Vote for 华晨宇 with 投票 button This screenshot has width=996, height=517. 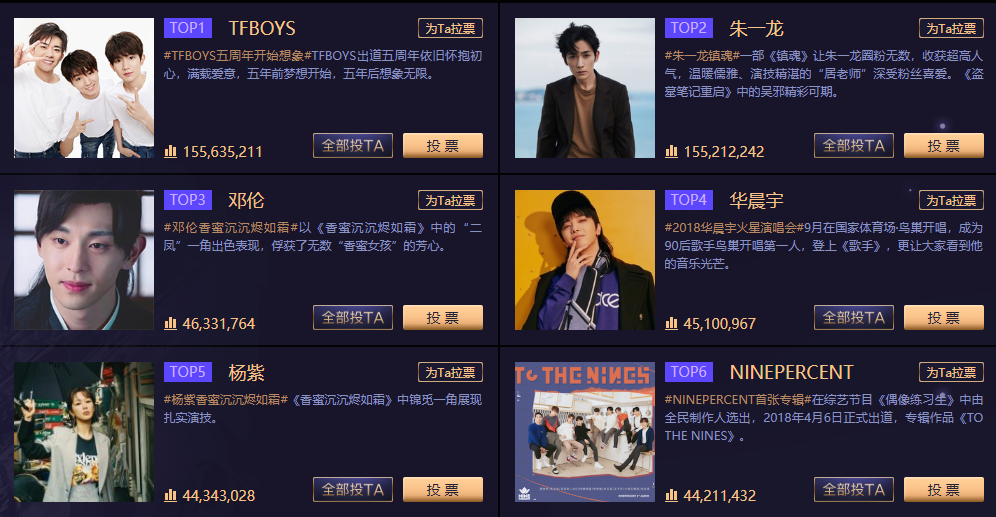tap(944, 318)
